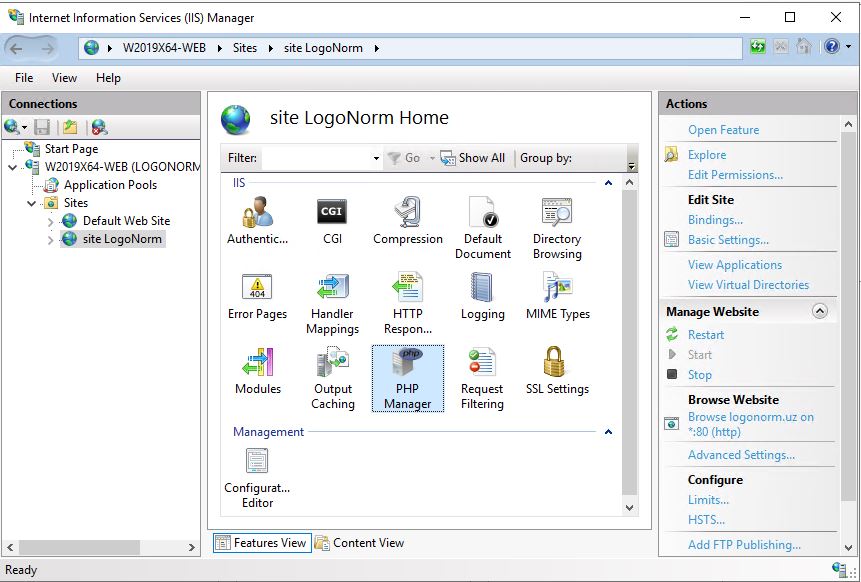861x582 pixels.
Task: Open the Configuration Editor feature
Action: 257,478
